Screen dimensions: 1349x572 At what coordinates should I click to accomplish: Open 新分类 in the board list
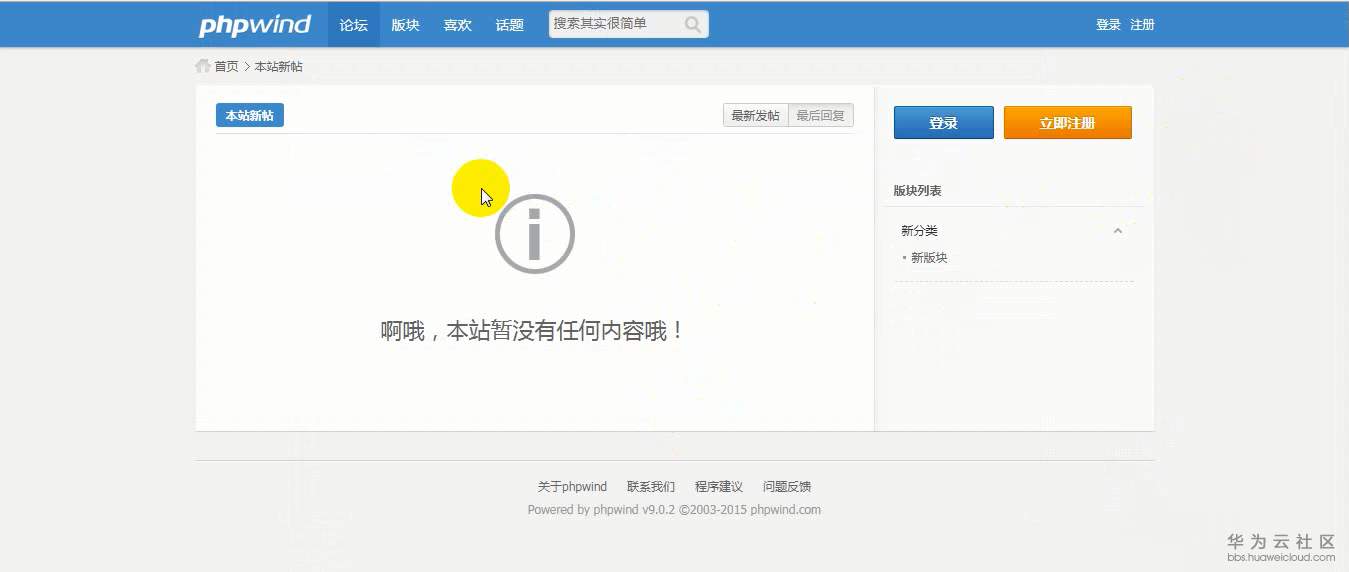(919, 231)
